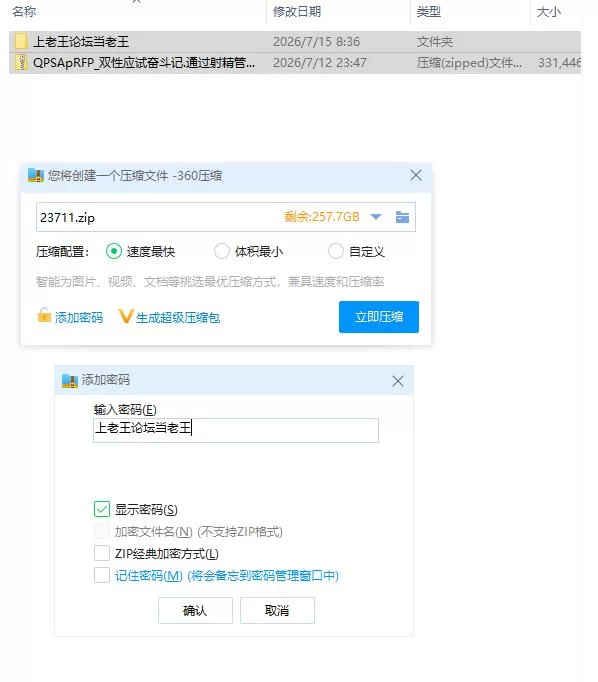Click the 360压缩 icon in compress dialog title

(36, 175)
